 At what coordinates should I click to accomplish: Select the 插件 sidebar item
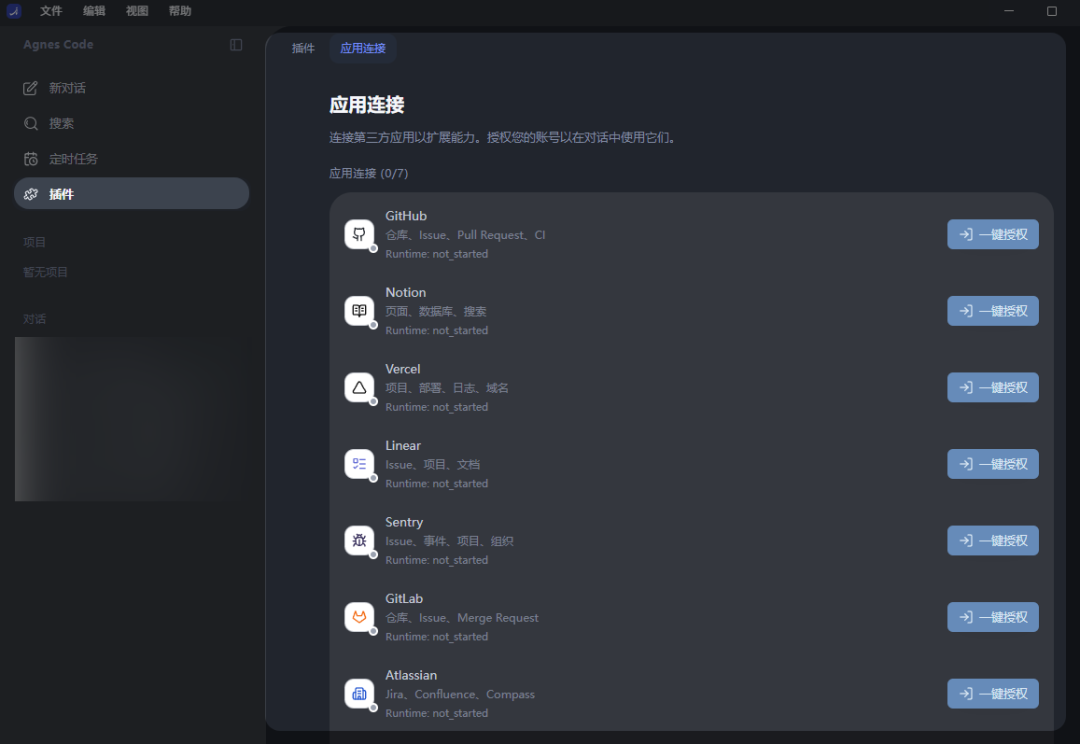pos(131,194)
